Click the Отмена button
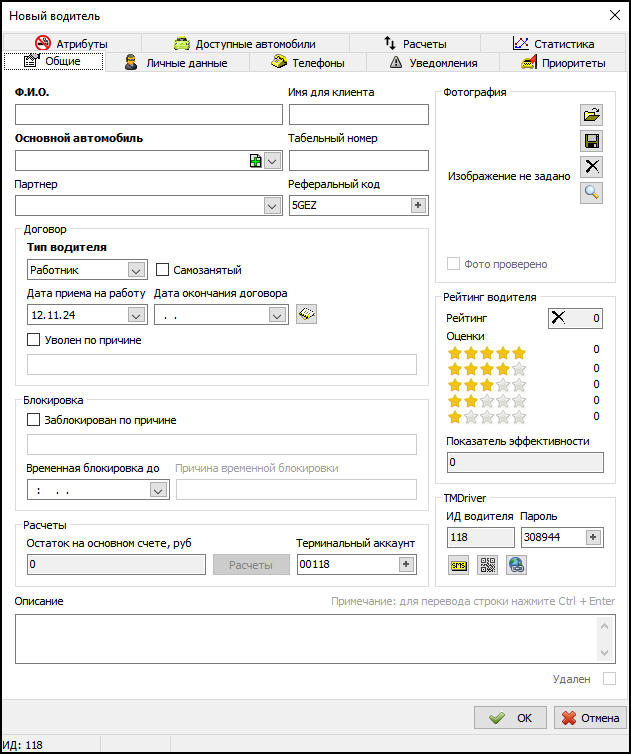The height and width of the screenshot is (754, 631). pyautogui.click(x=591, y=718)
